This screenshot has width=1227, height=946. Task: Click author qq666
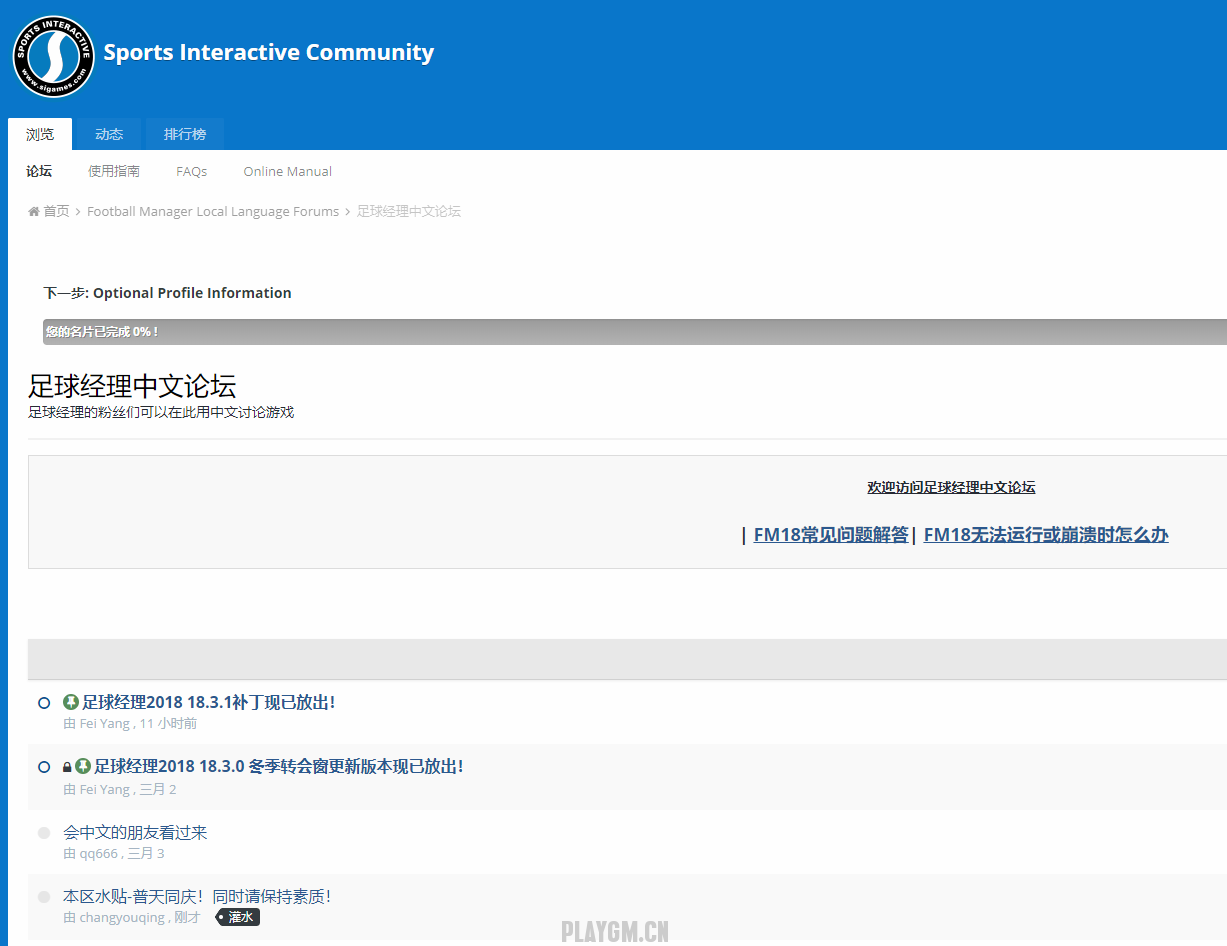pos(99,853)
